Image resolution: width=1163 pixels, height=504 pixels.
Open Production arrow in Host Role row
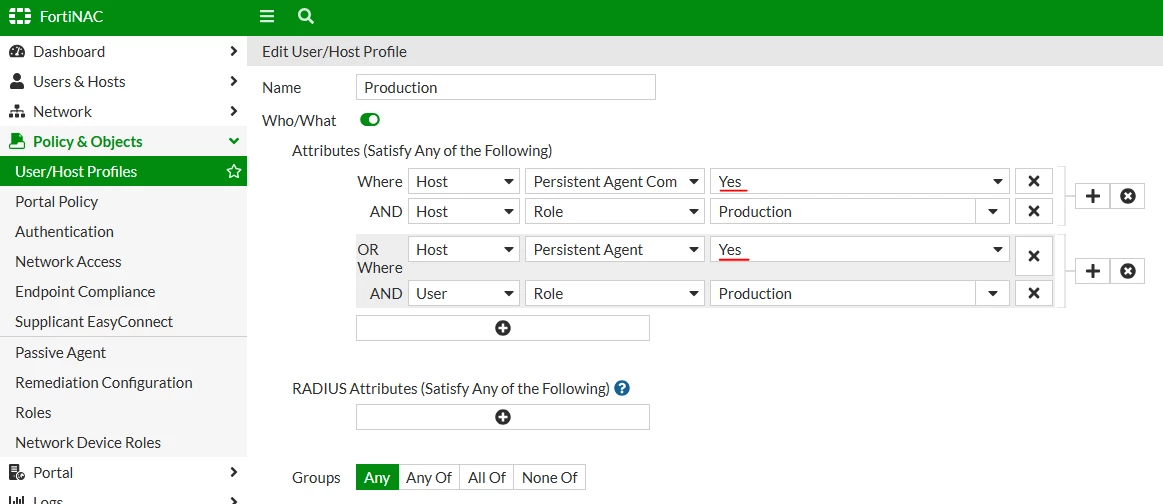[992, 212]
